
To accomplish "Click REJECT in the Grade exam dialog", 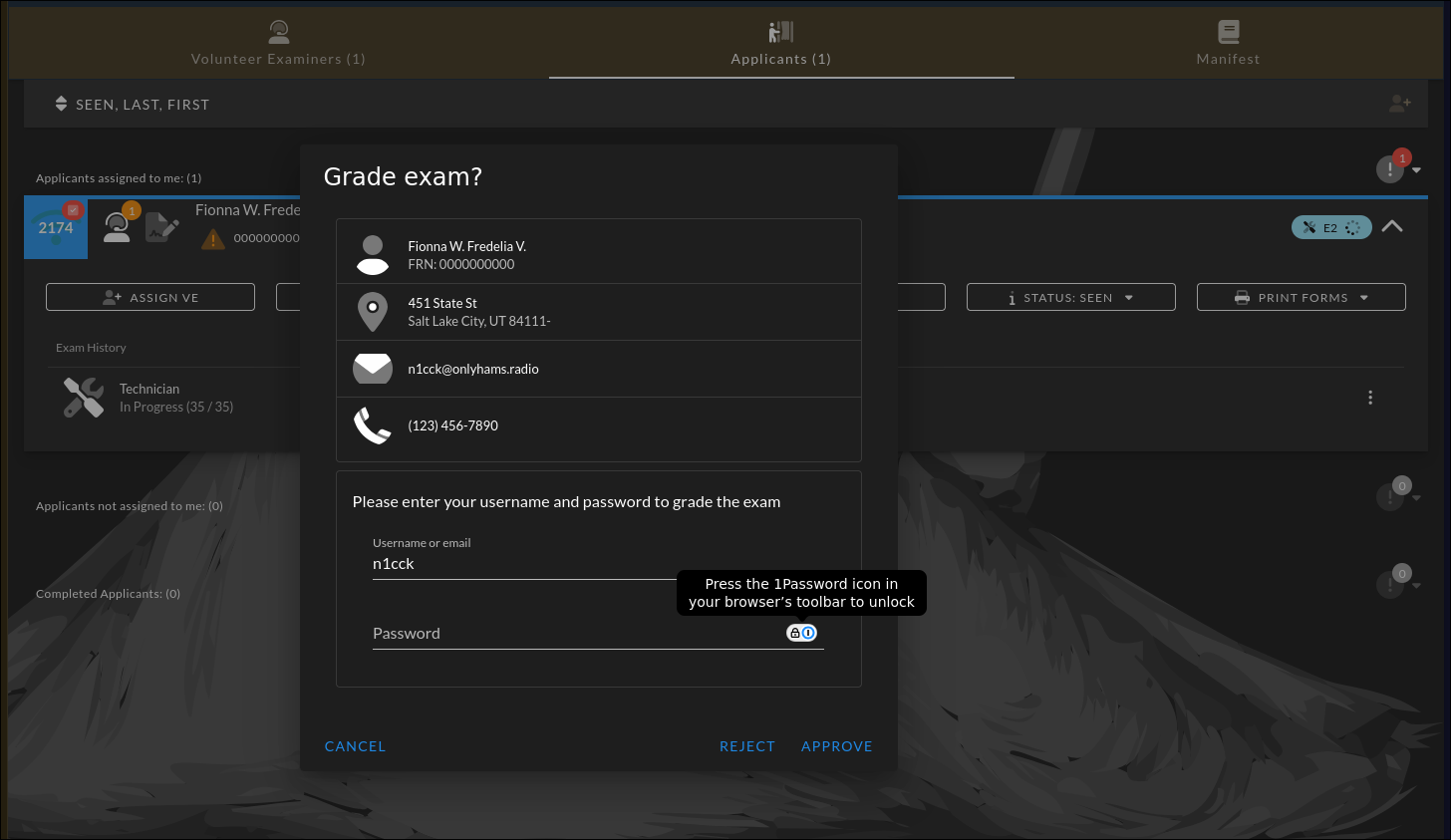I will coord(747,746).
